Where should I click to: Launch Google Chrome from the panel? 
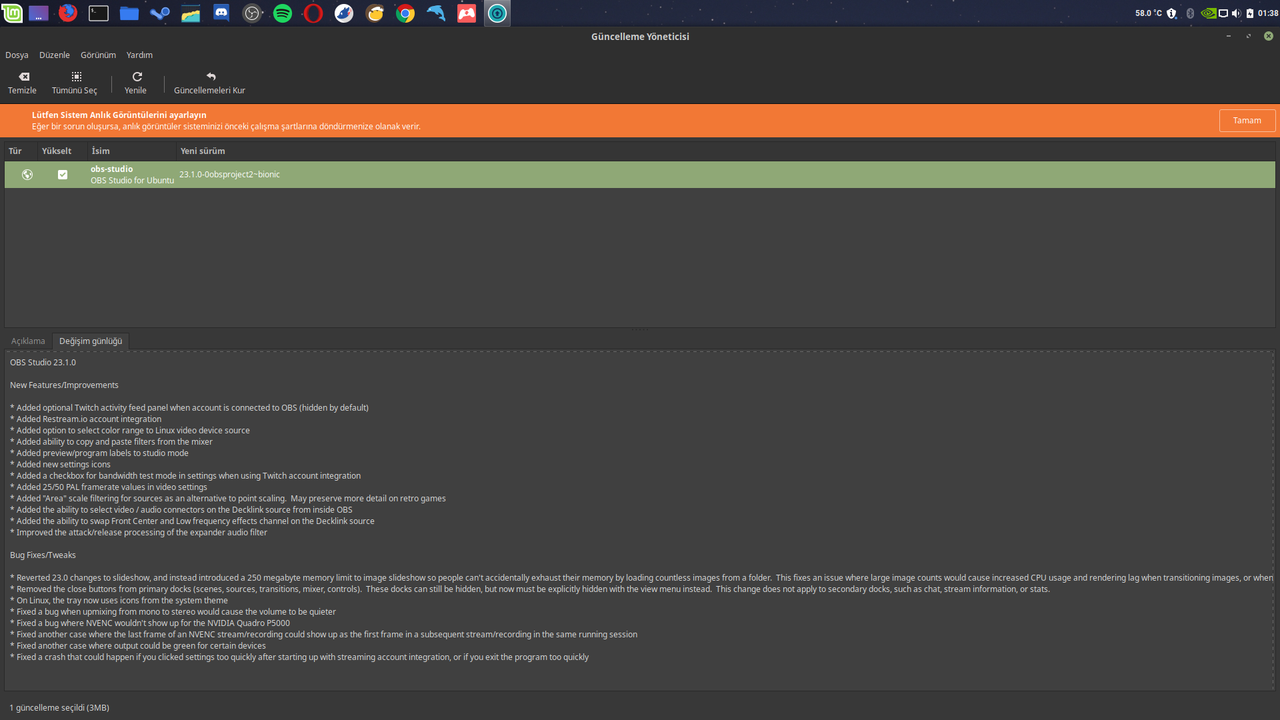pyautogui.click(x=405, y=13)
